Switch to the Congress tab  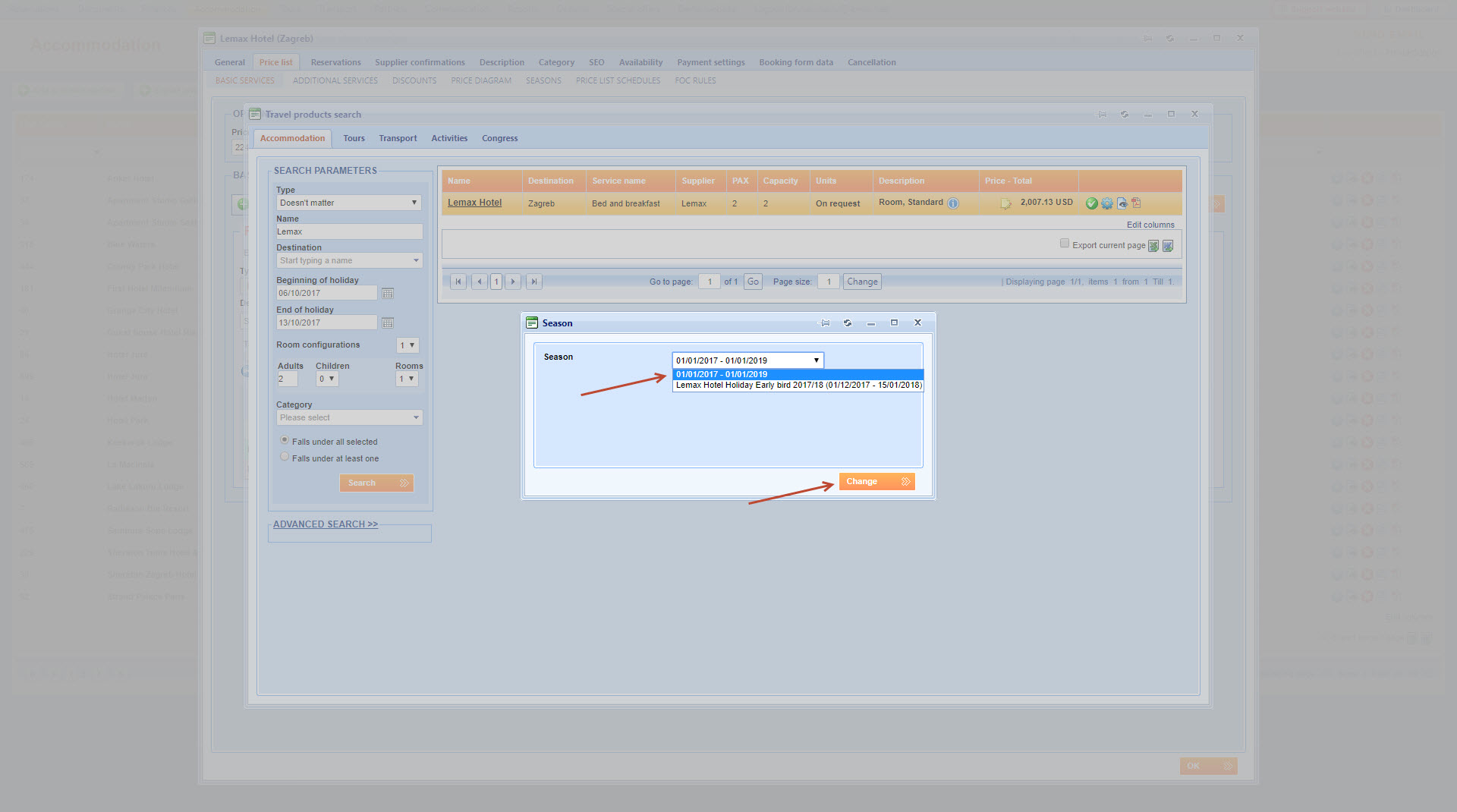(x=499, y=138)
